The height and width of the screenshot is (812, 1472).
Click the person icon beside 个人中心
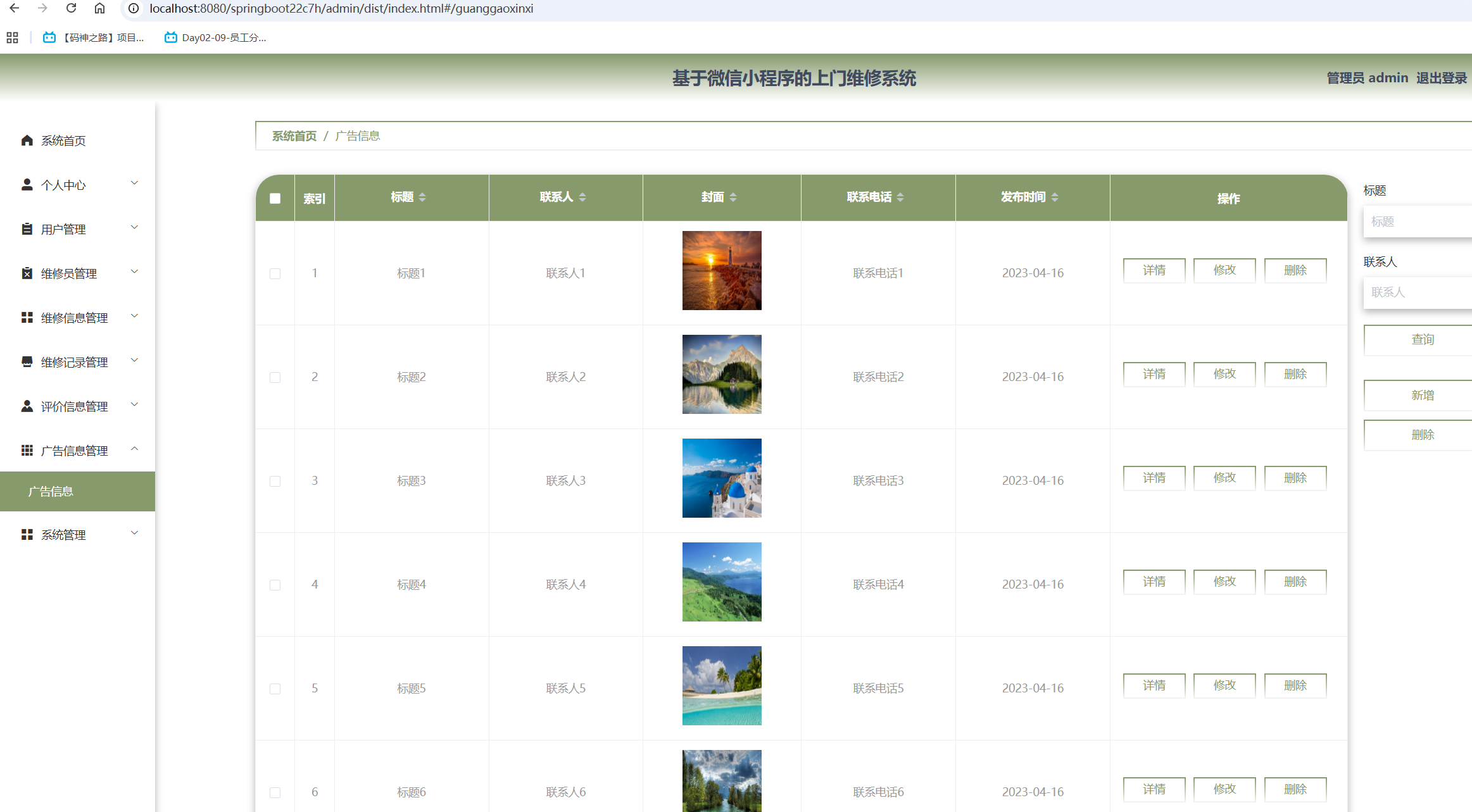pyautogui.click(x=27, y=184)
